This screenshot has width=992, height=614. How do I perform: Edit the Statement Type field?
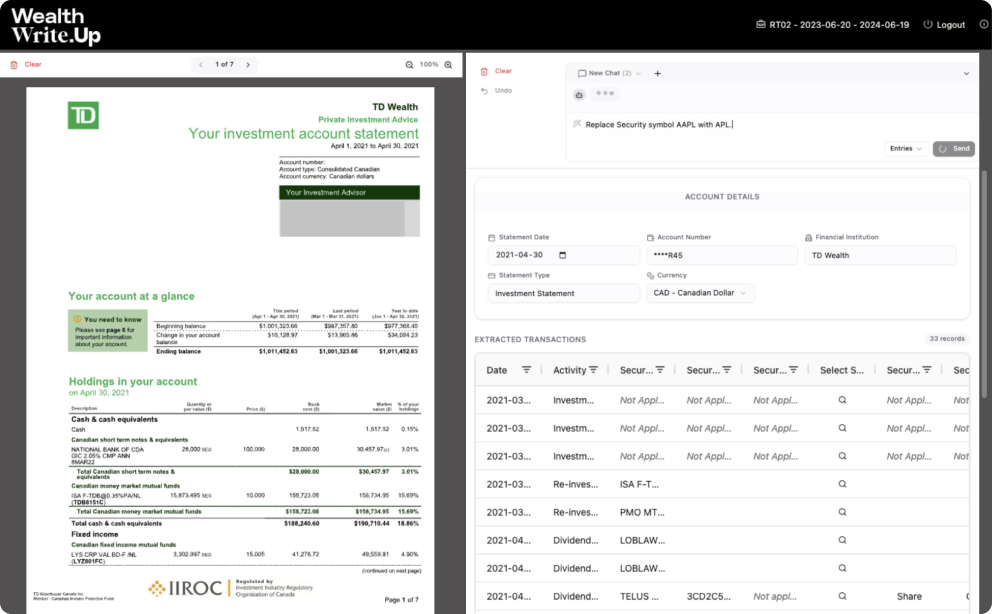click(x=563, y=293)
